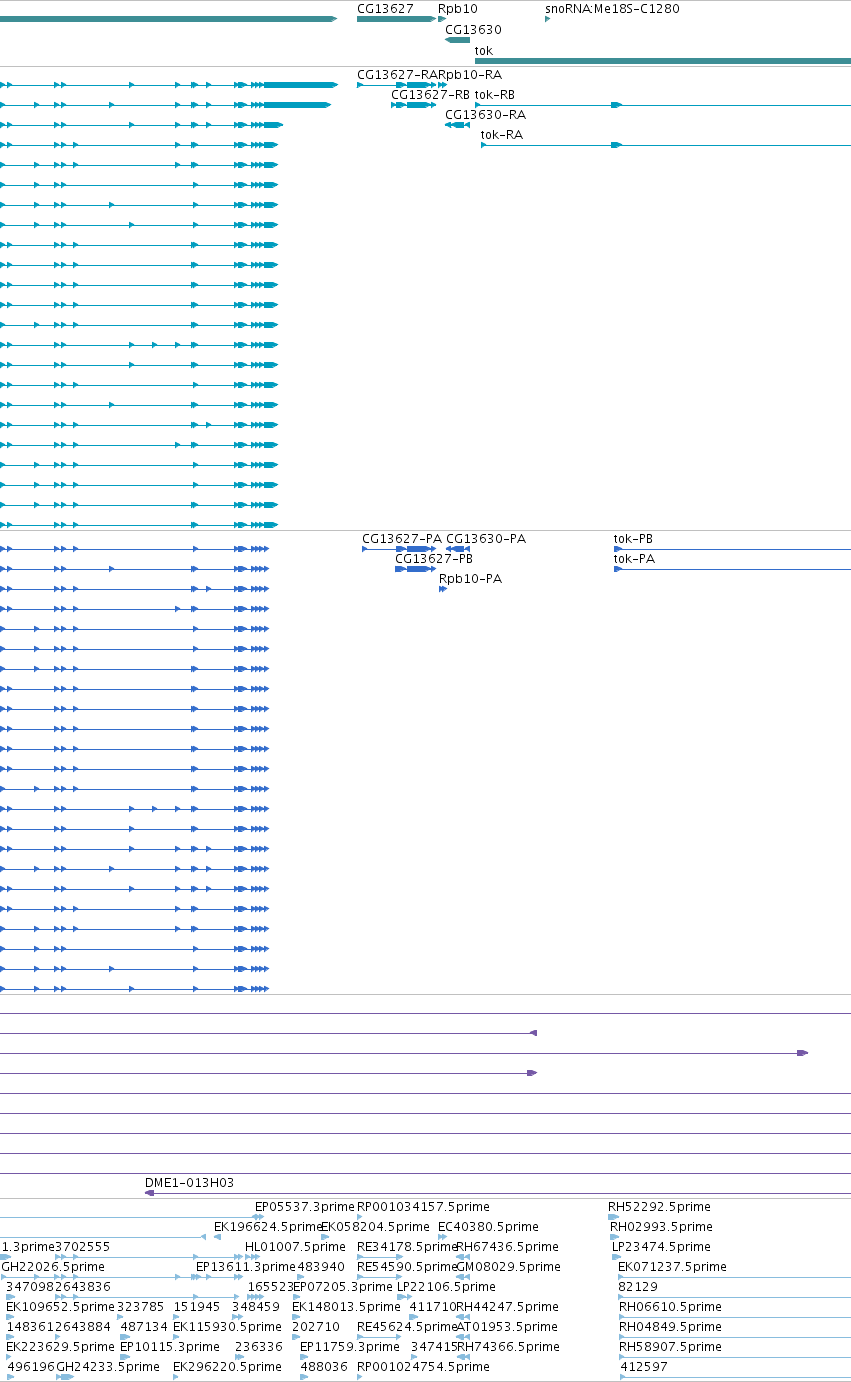Open the Rpb10-PA CDS label
Image resolution: width=851 pixels, height=1382 pixels.
point(470,578)
